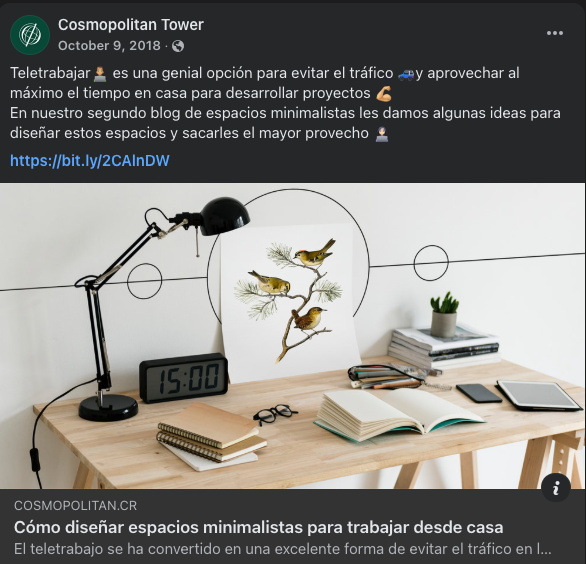The image size is (586, 564).
Task: Follow the bit.ly/2CAlnDW link
Action: pyautogui.click(x=90, y=161)
